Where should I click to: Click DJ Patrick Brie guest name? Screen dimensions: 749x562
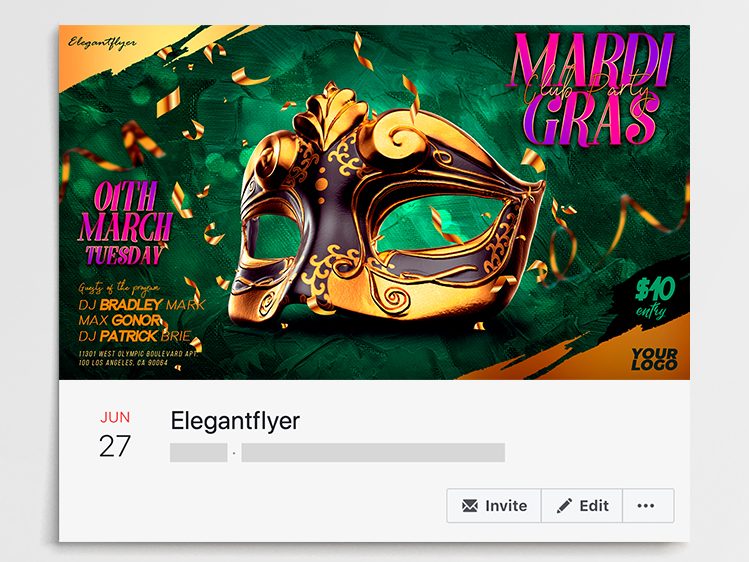click(x=135, y=336)
